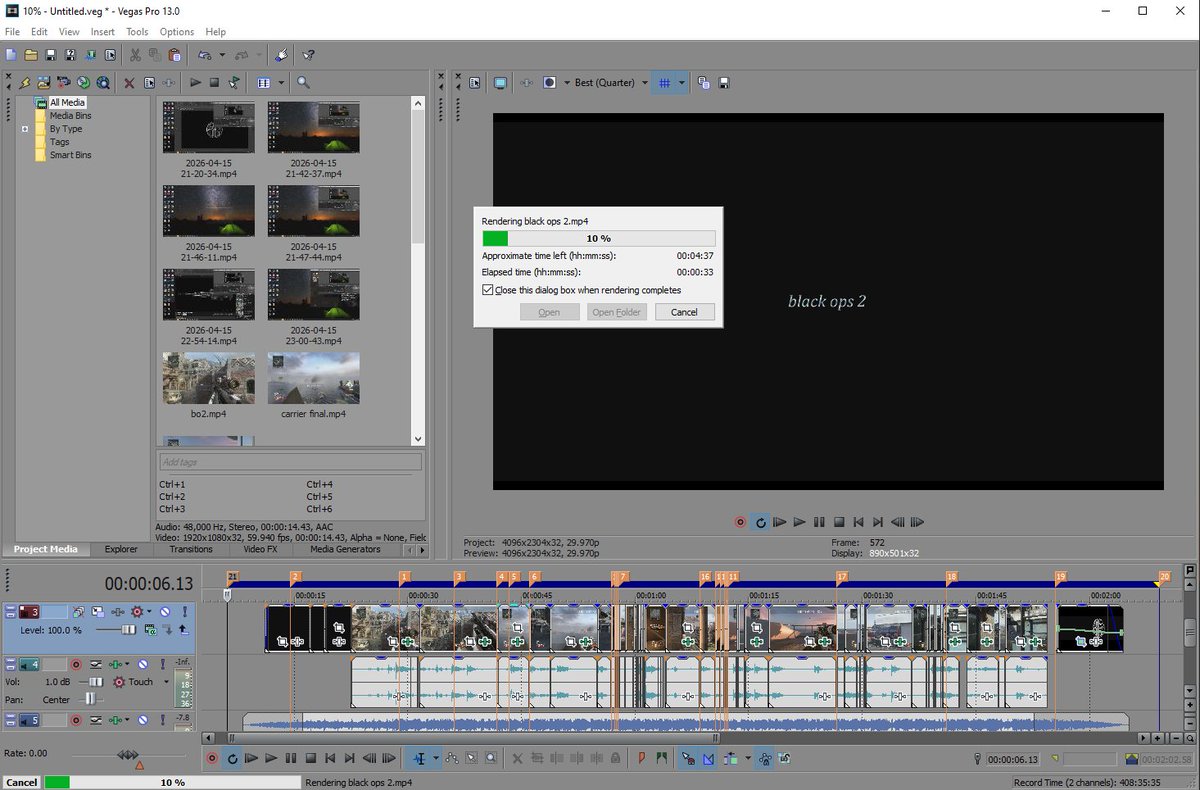This screenshot has width=1200, height=790.
Task: Click the Add tags input field
Action: [290, 462]
